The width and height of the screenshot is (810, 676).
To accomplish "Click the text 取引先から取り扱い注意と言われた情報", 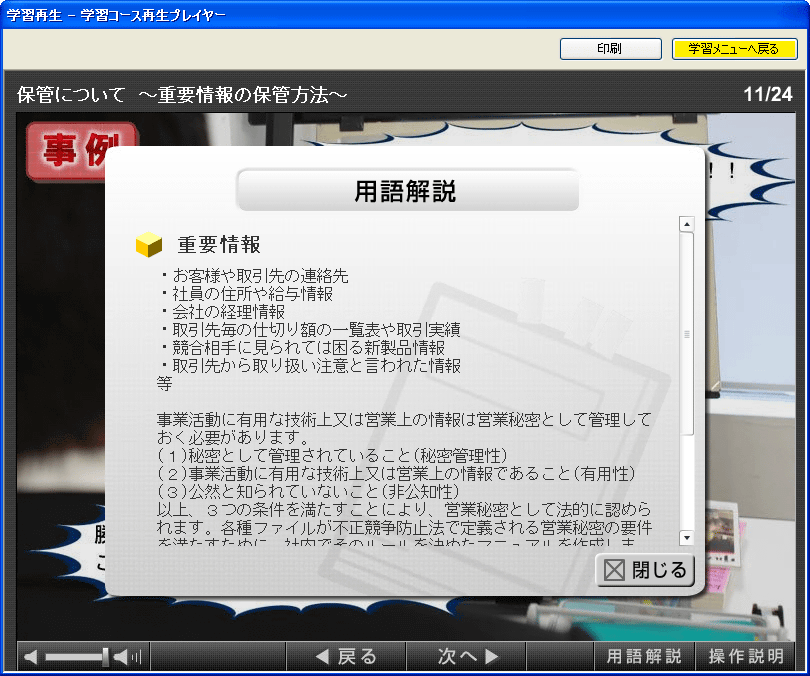I will coord(317,366).
